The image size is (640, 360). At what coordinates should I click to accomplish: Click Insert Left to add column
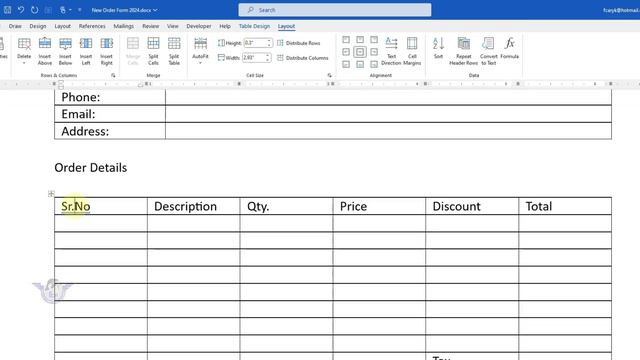coord(86,51)
